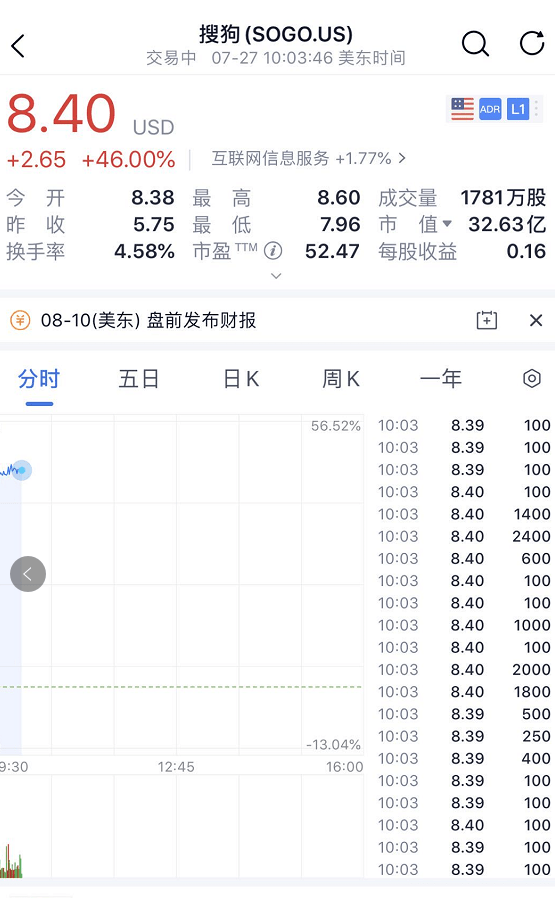Viewport: 555px width, 898px height.
Task: Dismiss the earnings report notice
Action: pyautogui.click(x=536, y=320)
